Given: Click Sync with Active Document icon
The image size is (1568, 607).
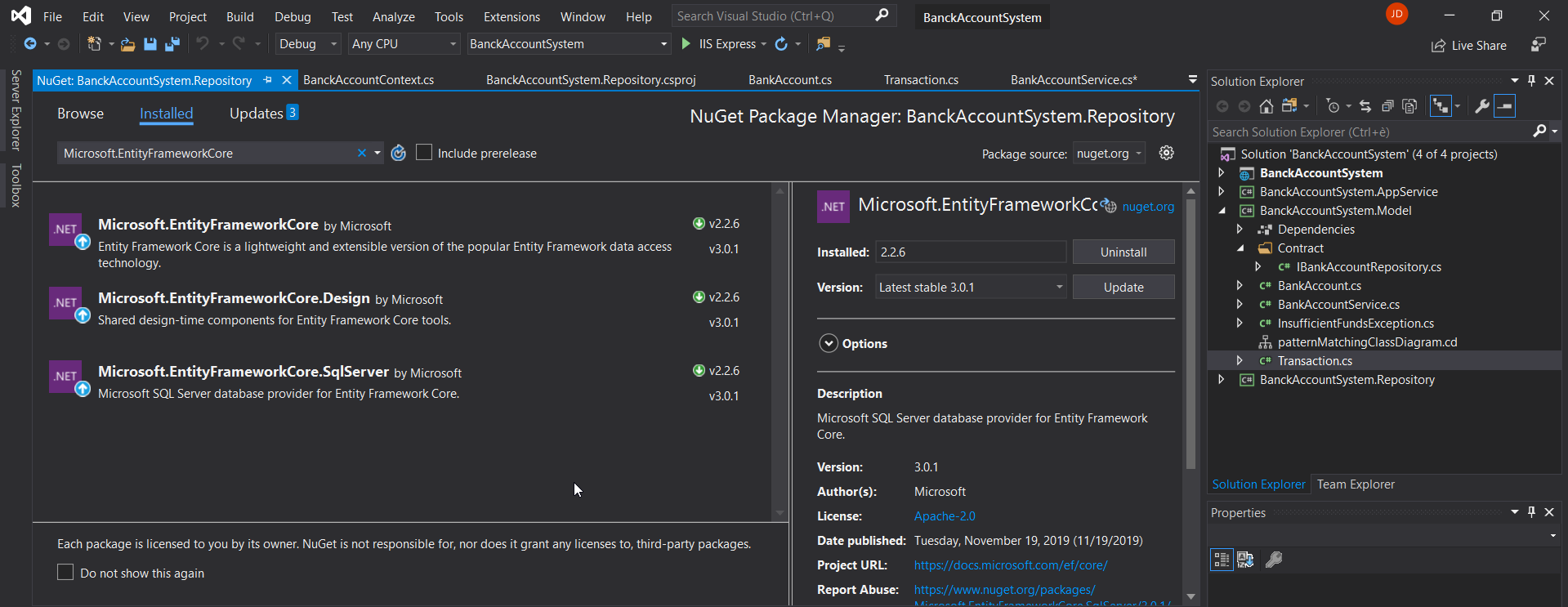Looking at the screenshot, I should click(1365, 106).
